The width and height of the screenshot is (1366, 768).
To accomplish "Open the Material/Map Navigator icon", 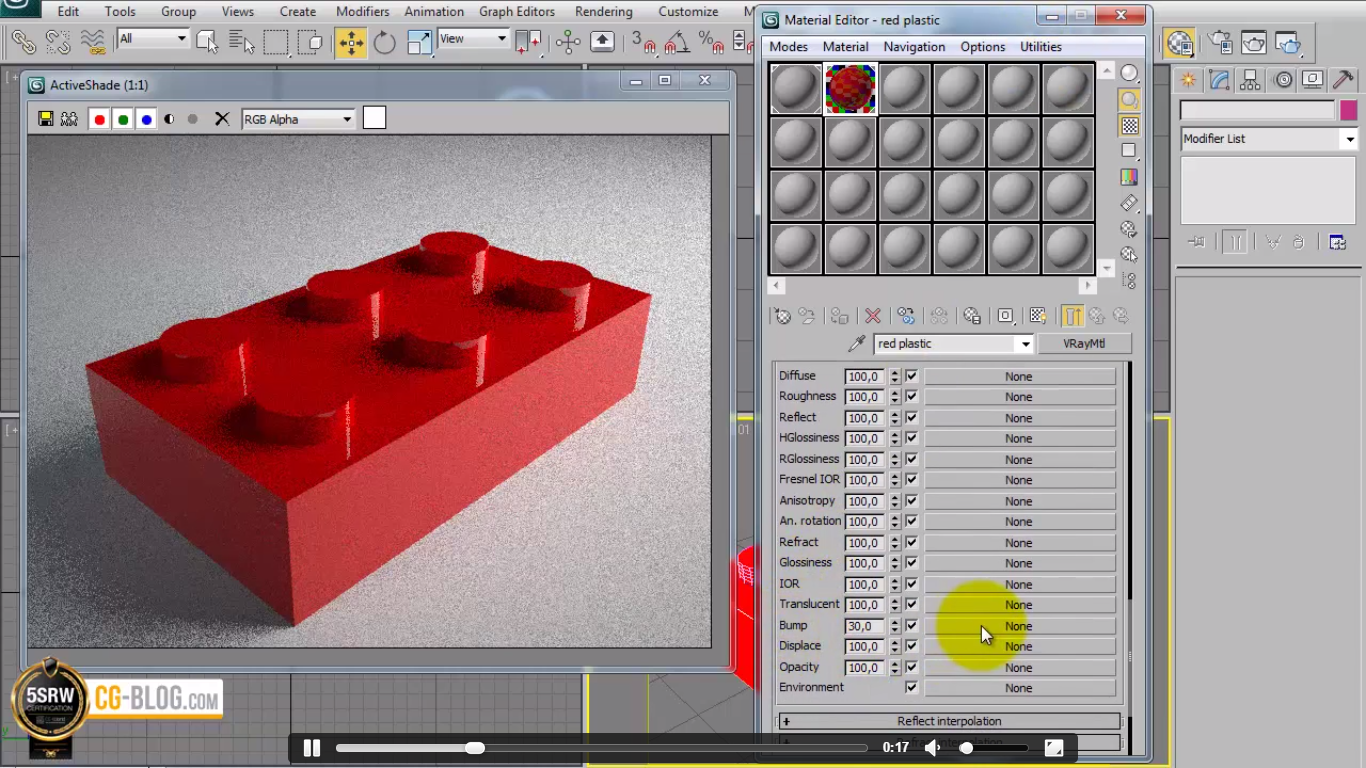I will pos(1129,281).
